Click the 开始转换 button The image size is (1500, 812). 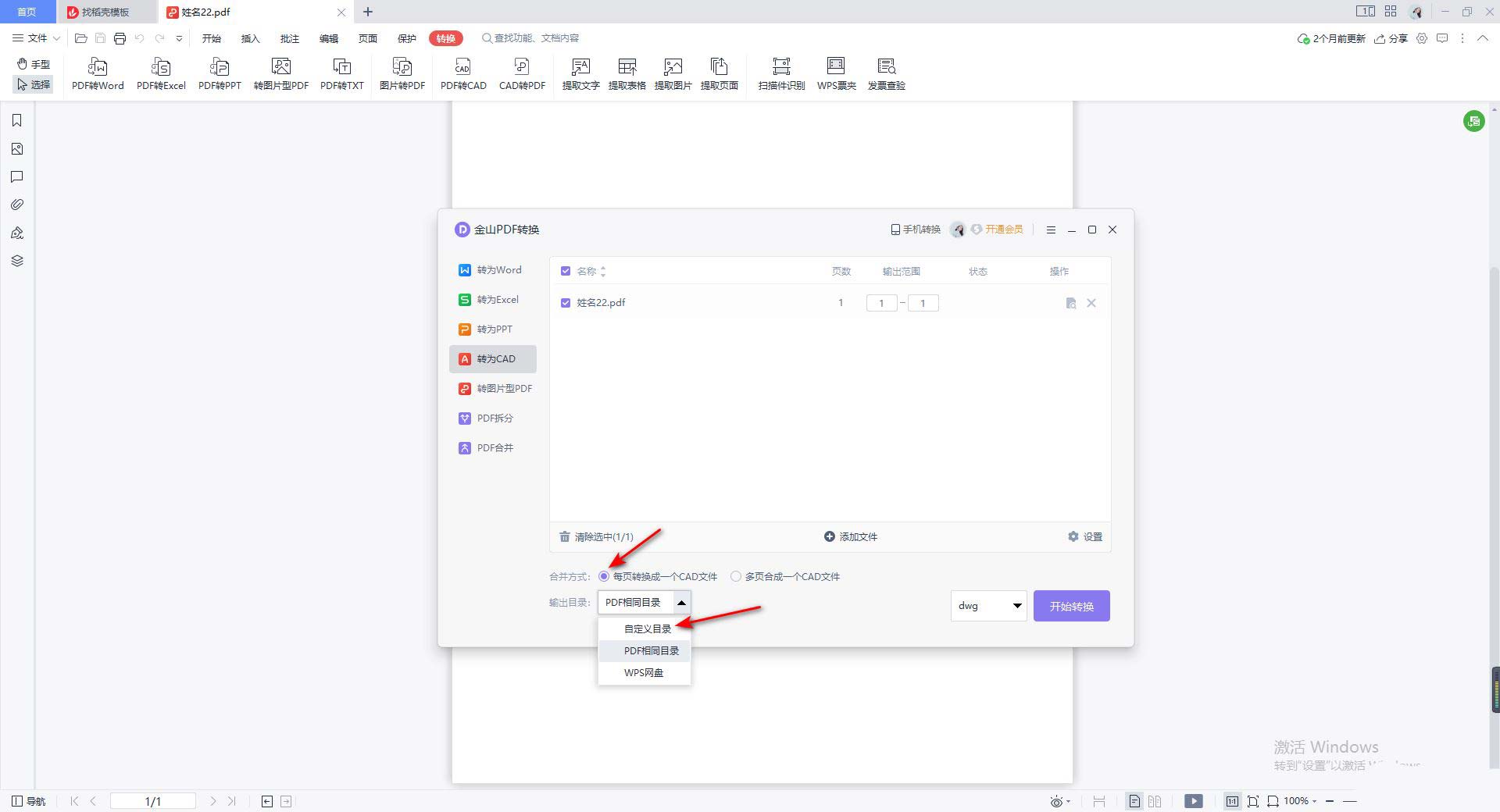click(x=1071, y=606)
